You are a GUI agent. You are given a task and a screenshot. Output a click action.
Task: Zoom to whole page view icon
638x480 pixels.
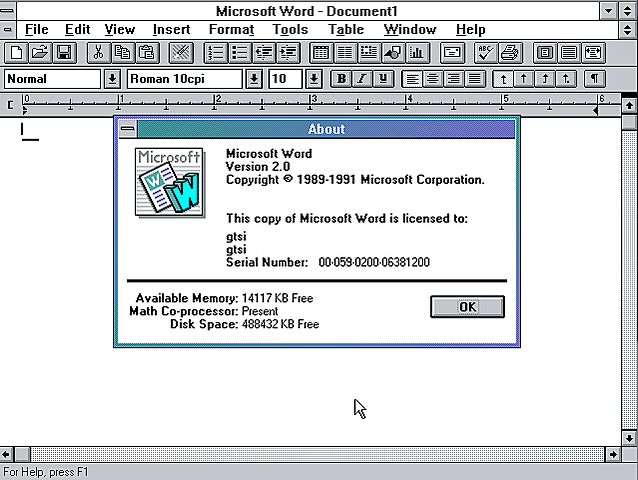[x=545, y=53]
